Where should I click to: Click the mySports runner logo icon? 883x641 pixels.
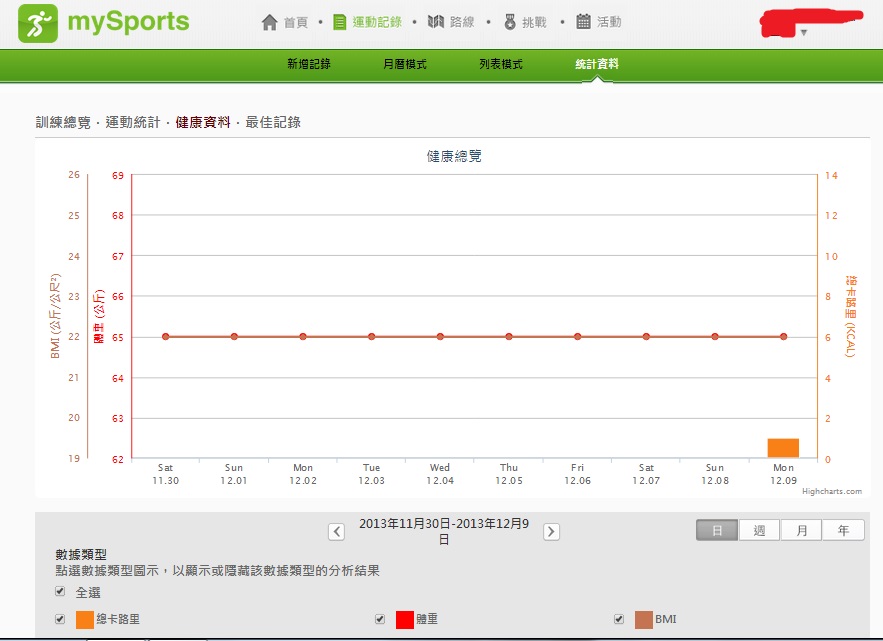coord(37,22)
